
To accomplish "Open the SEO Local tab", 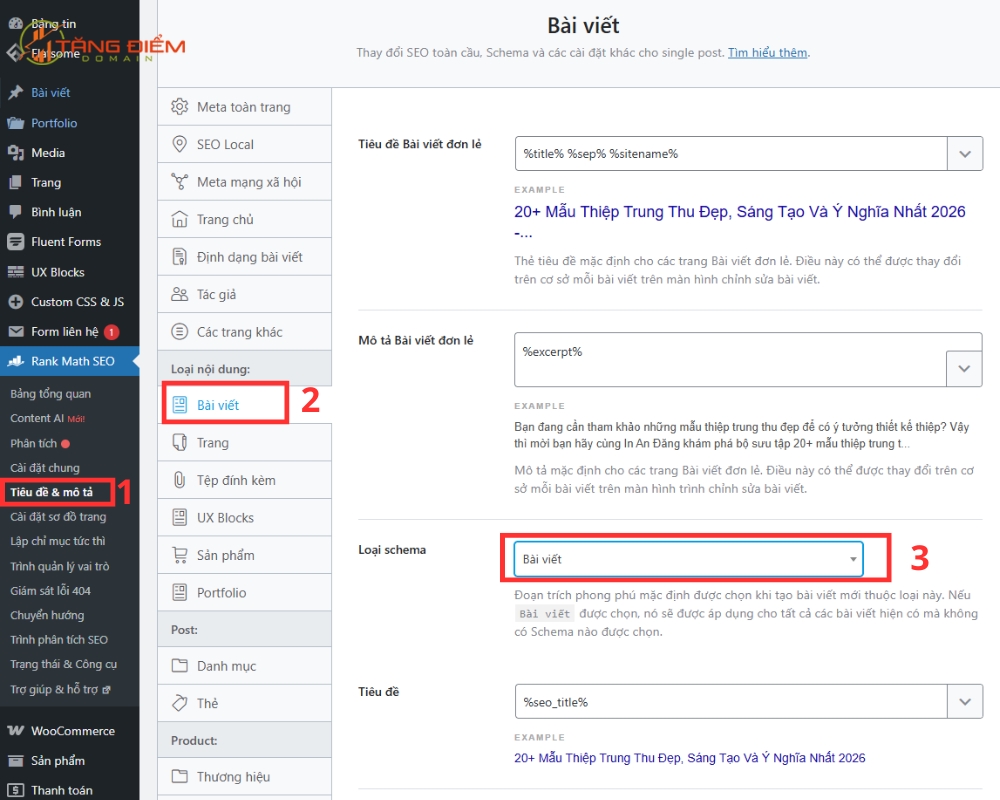I will point(245,144).
